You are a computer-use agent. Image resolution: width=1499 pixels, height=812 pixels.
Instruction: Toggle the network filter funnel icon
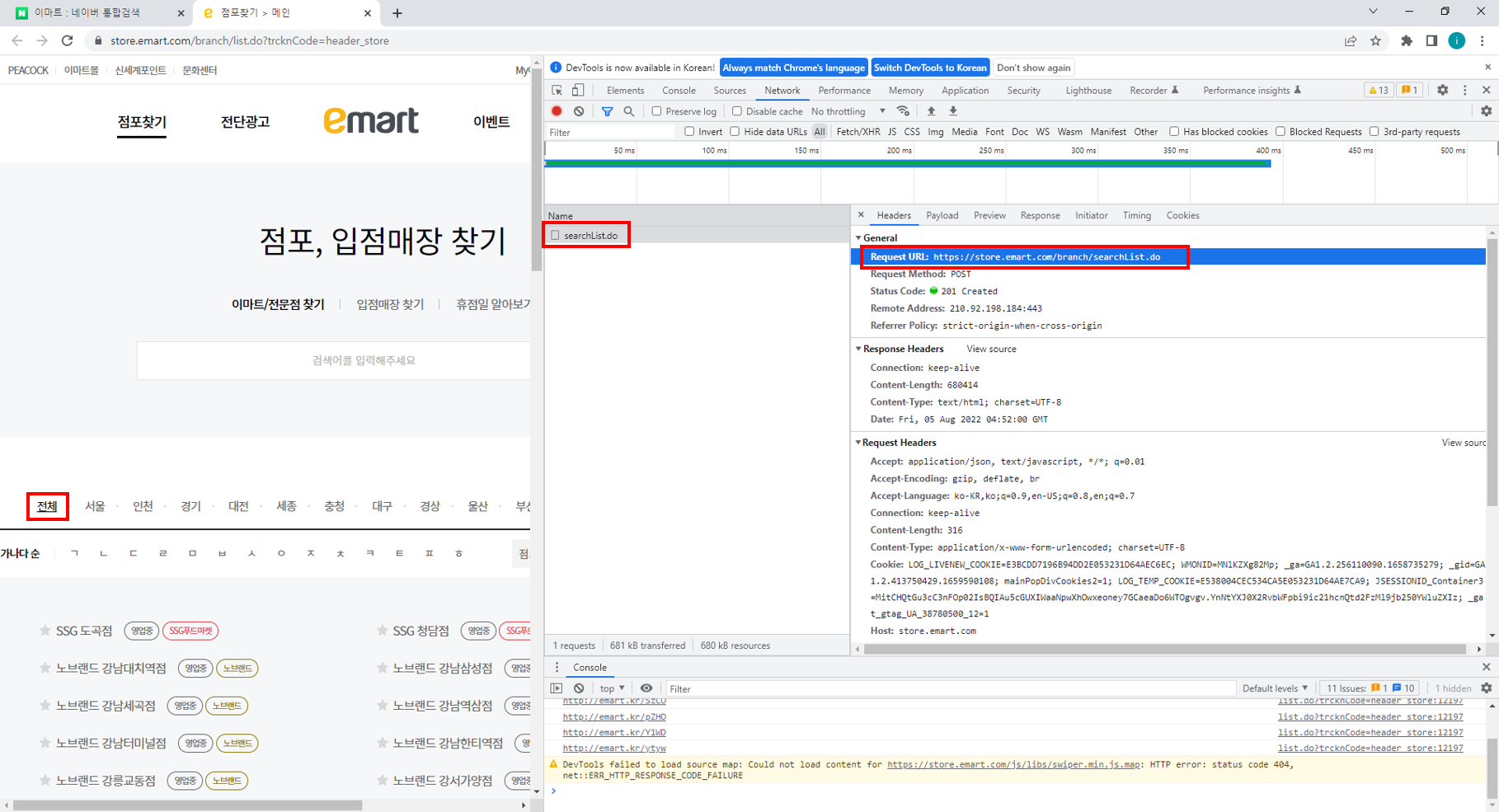coord(607,111)
